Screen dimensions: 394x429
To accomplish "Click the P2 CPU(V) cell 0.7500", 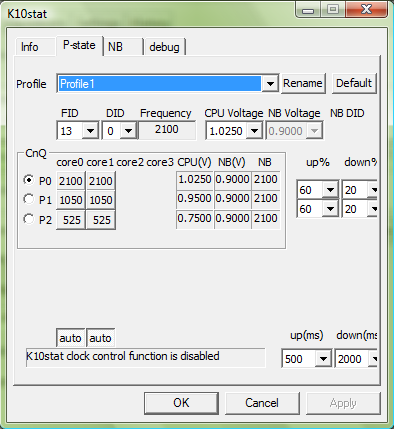I will (195, 219).
